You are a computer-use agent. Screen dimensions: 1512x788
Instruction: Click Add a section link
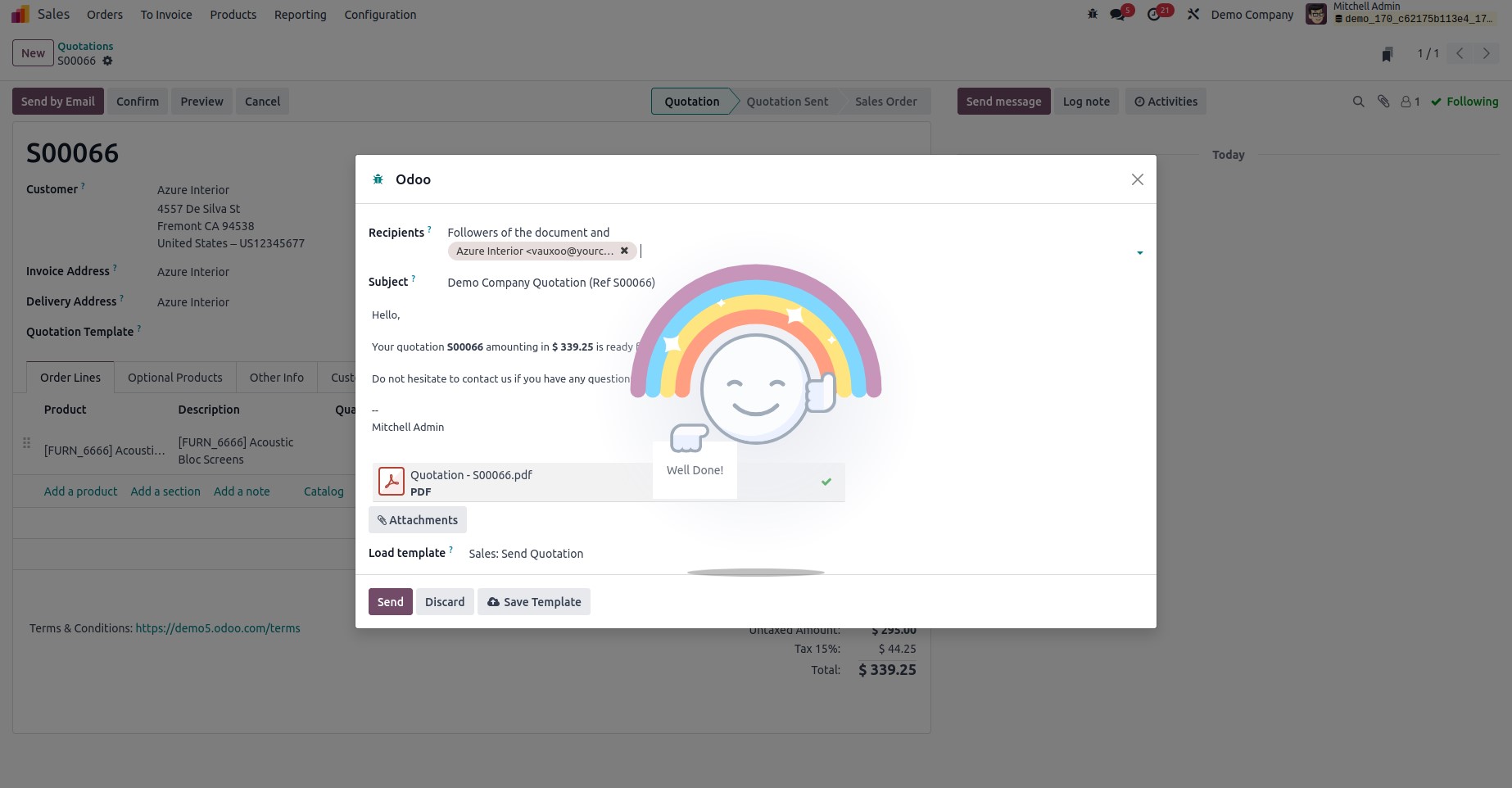coord(165,491)
